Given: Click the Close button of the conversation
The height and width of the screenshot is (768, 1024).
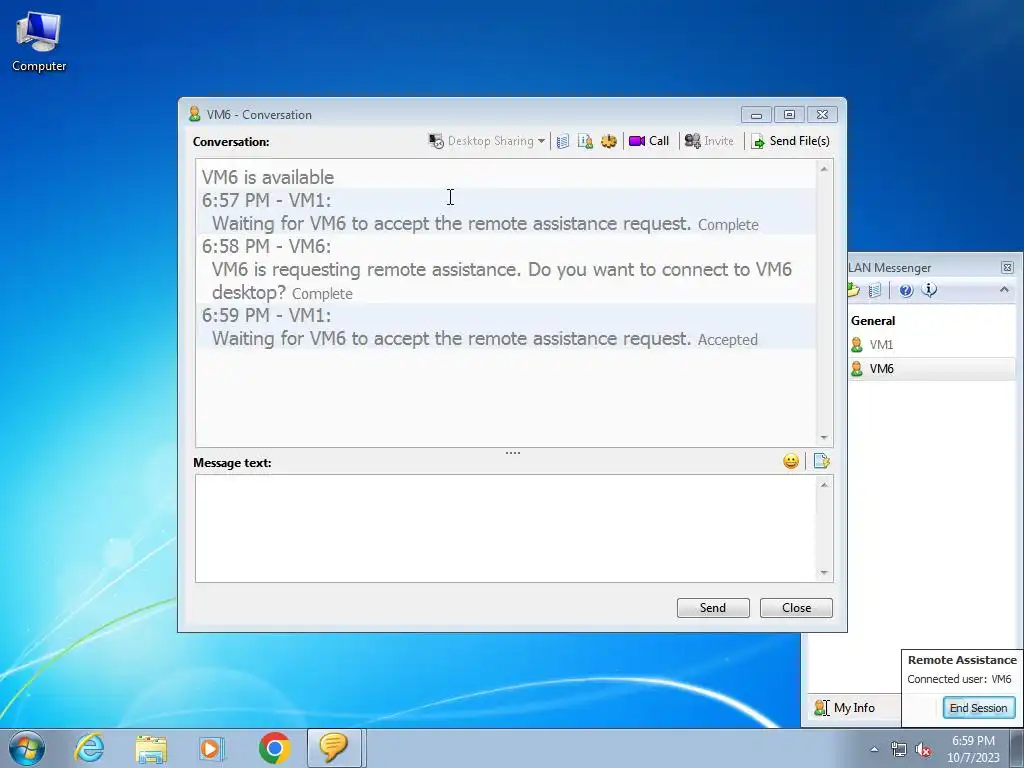Looking at the screenshot, I should pyautogui.click(x=796, y=607).
